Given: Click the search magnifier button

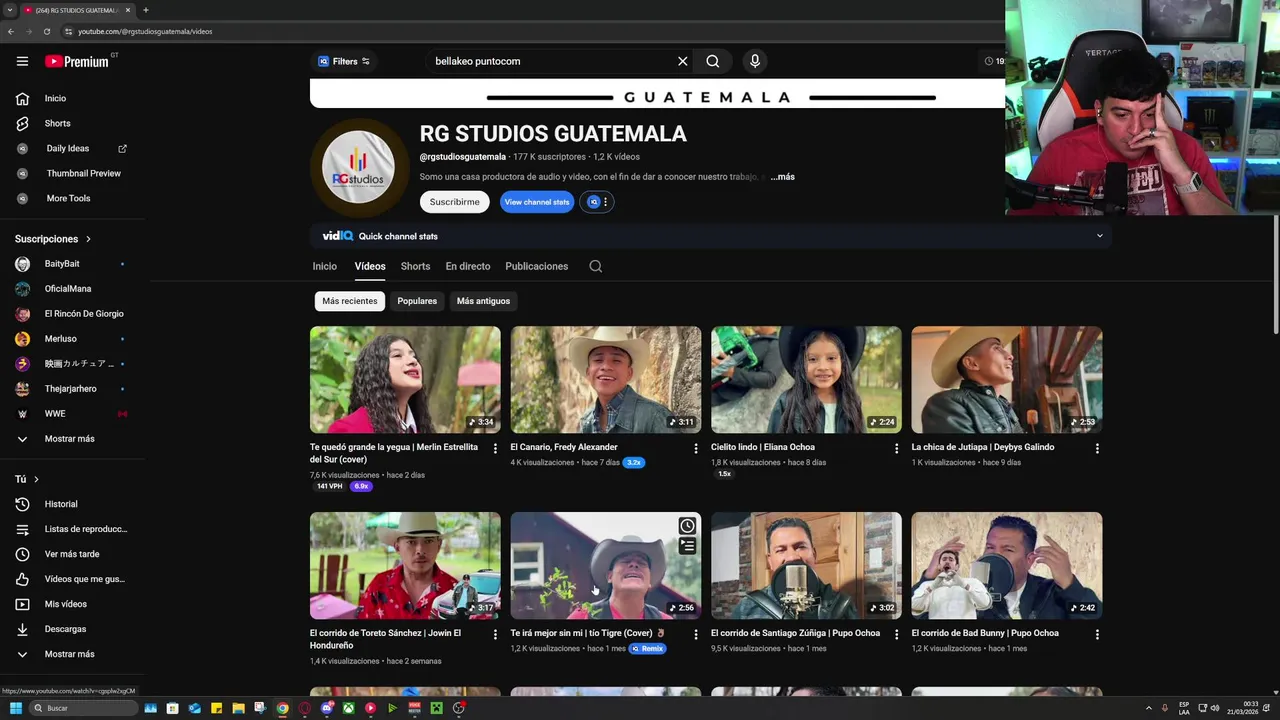Looking at the screenshot, I should [713, 61].
